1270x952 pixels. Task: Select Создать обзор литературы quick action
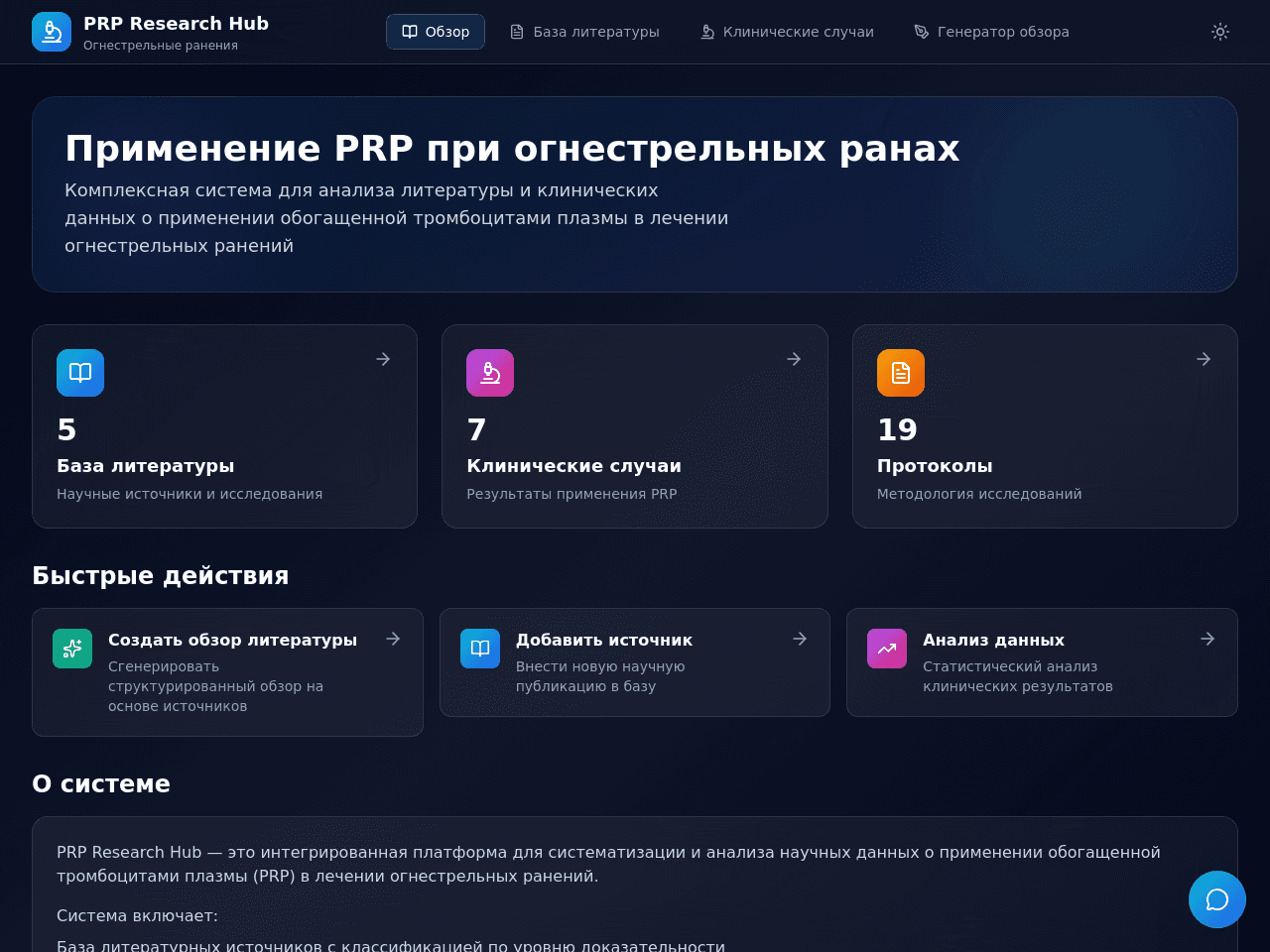[227, 672]
